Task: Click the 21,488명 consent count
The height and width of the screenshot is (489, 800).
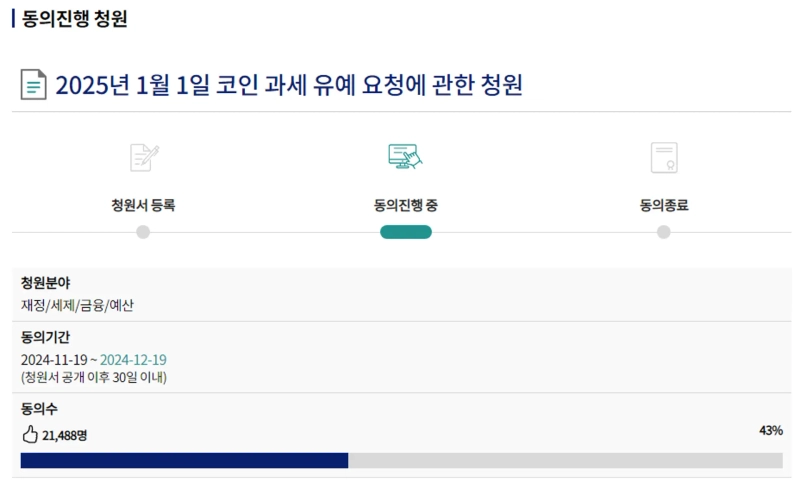Action: click(x=65, y=435)
